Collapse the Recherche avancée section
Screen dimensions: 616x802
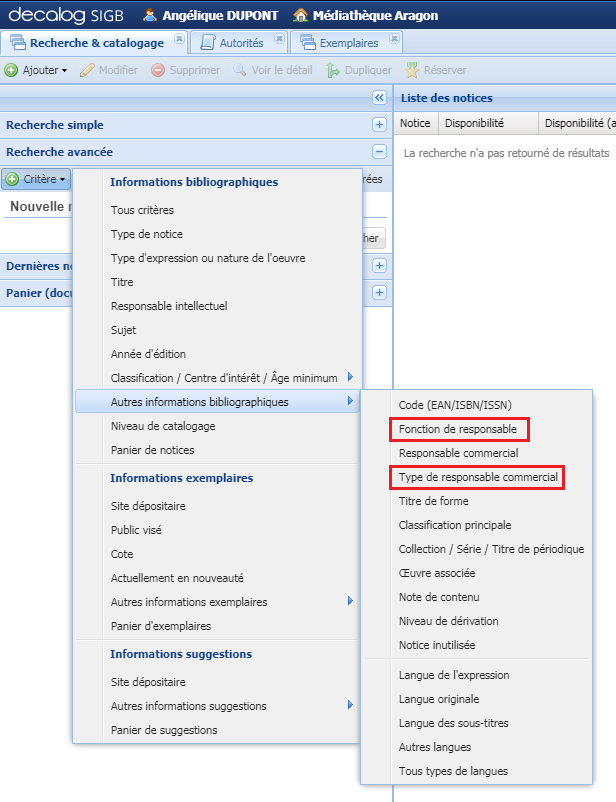[379, 152]
